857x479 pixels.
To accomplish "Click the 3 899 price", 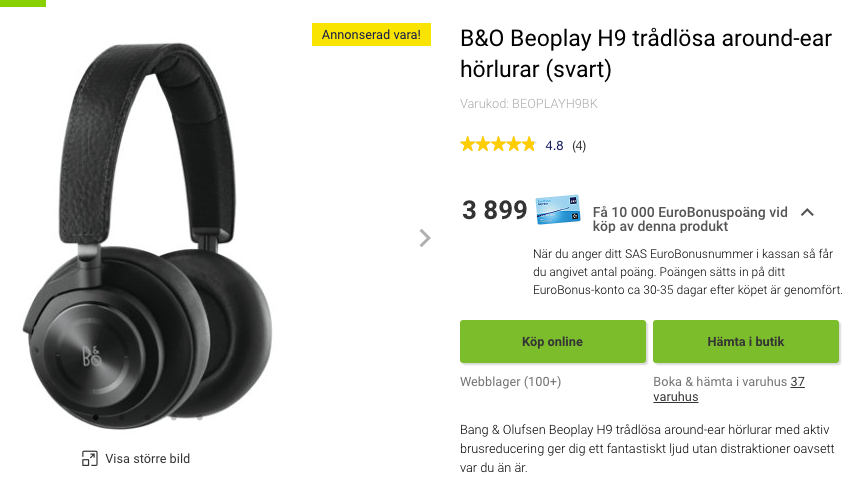I will 494,210.
